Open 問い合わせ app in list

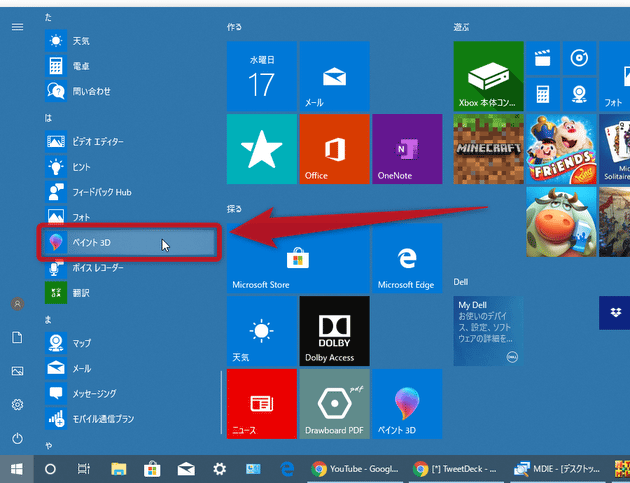(129, 91)
